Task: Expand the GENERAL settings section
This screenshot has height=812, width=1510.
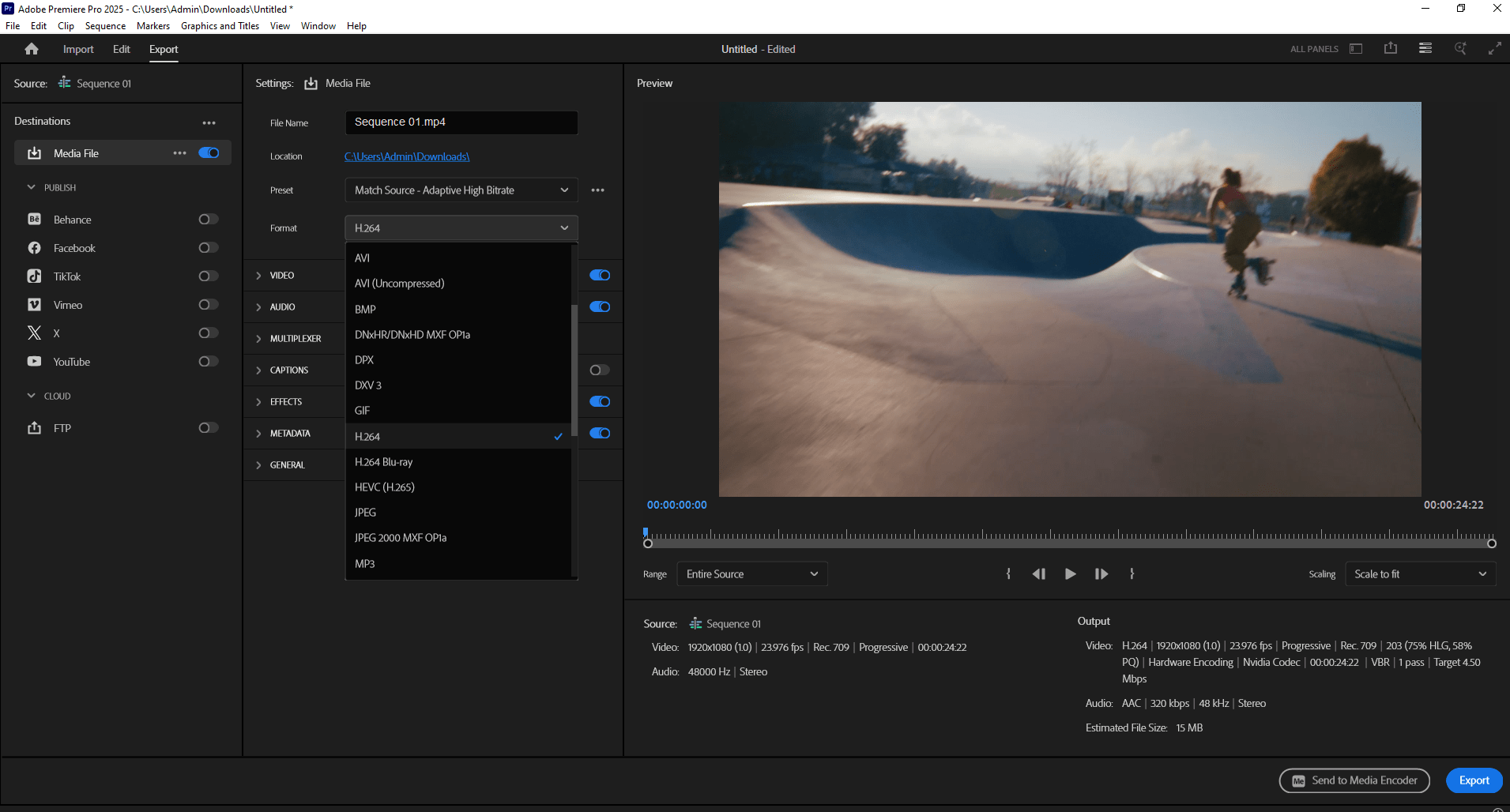Action: tap(287, 465)
